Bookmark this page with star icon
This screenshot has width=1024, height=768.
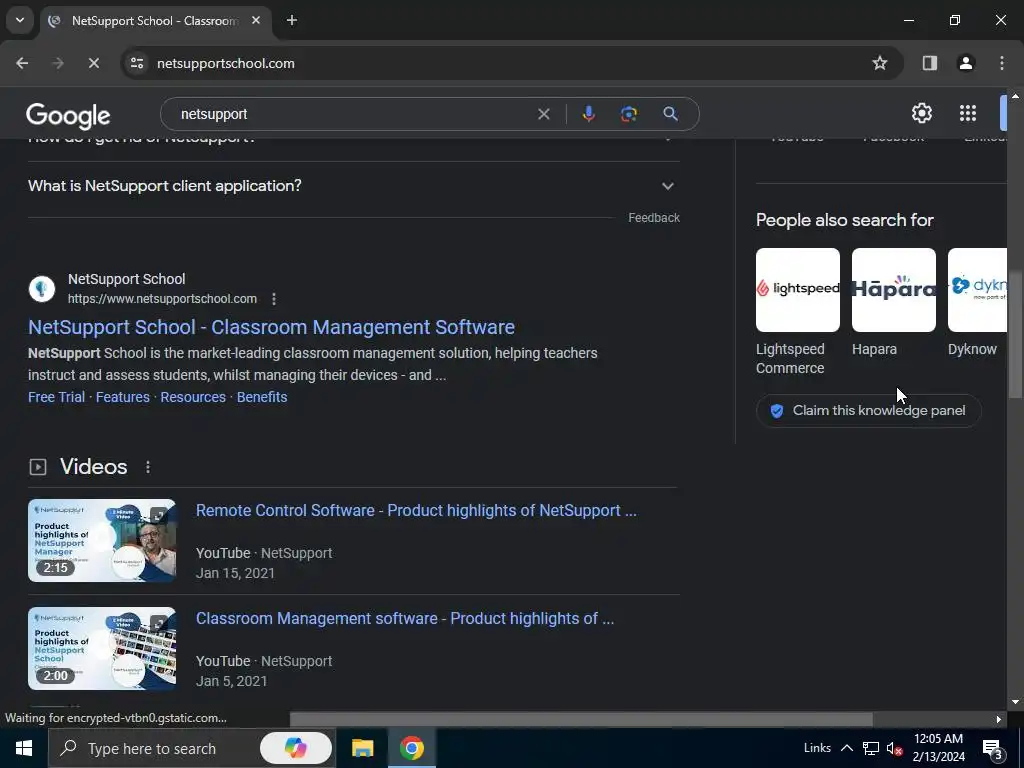pos(880,63)
